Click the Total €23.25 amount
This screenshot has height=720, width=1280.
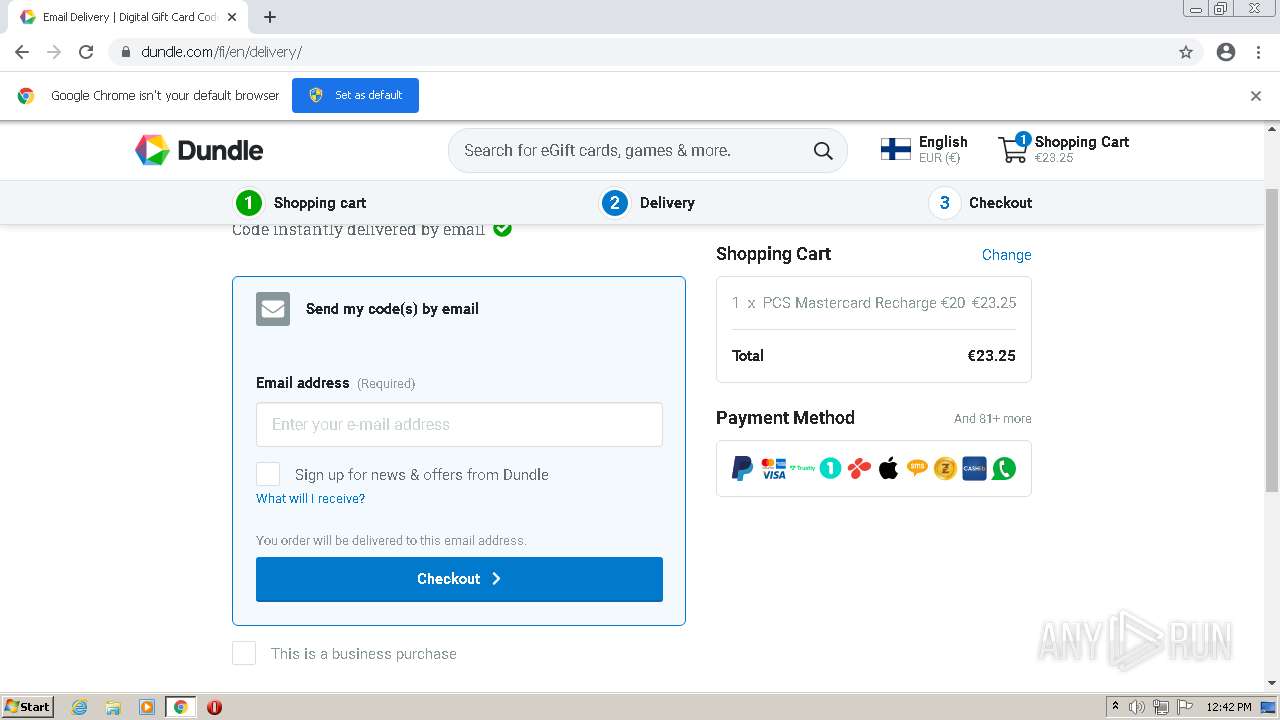tap(991, 356)
